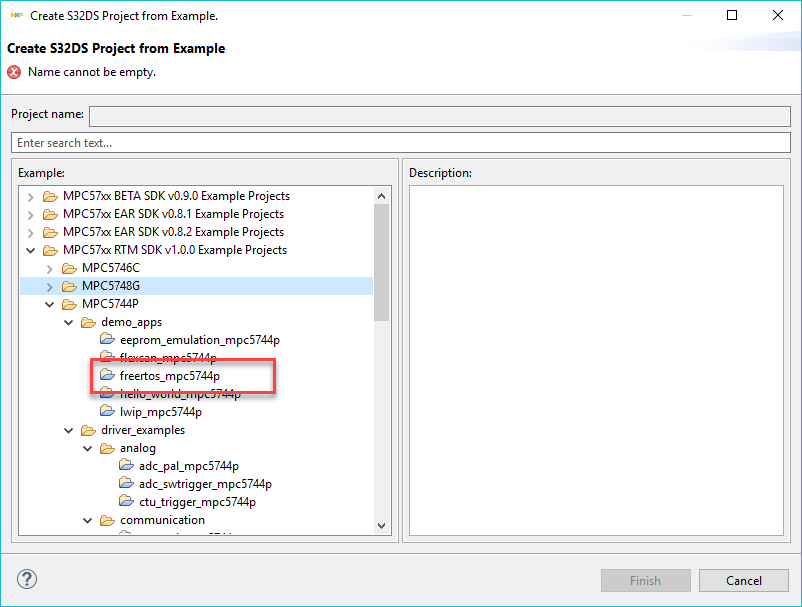Click the MPC57xx EAR SDK v0.8.2 folder icon

pos(50,232)
